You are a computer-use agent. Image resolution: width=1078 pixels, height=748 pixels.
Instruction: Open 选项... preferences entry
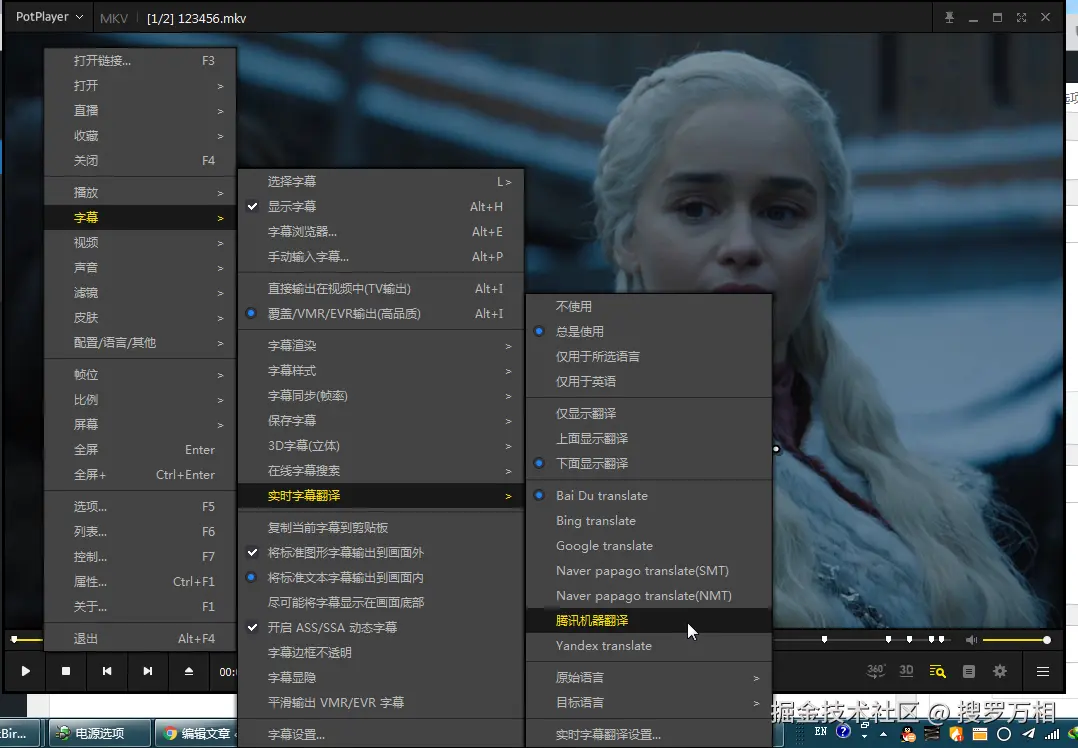(x=140, y=507)
